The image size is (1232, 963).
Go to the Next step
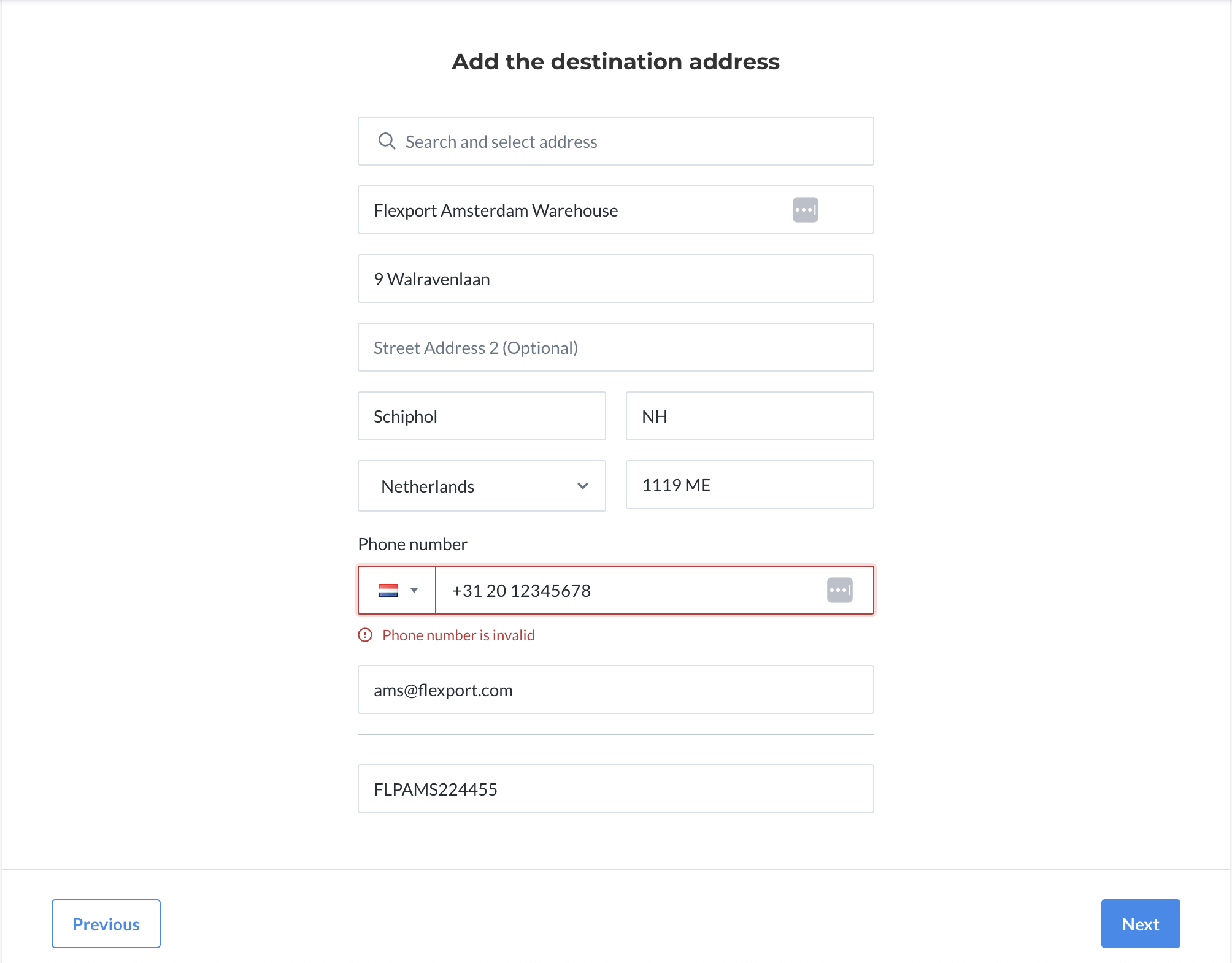(1141, 924)
